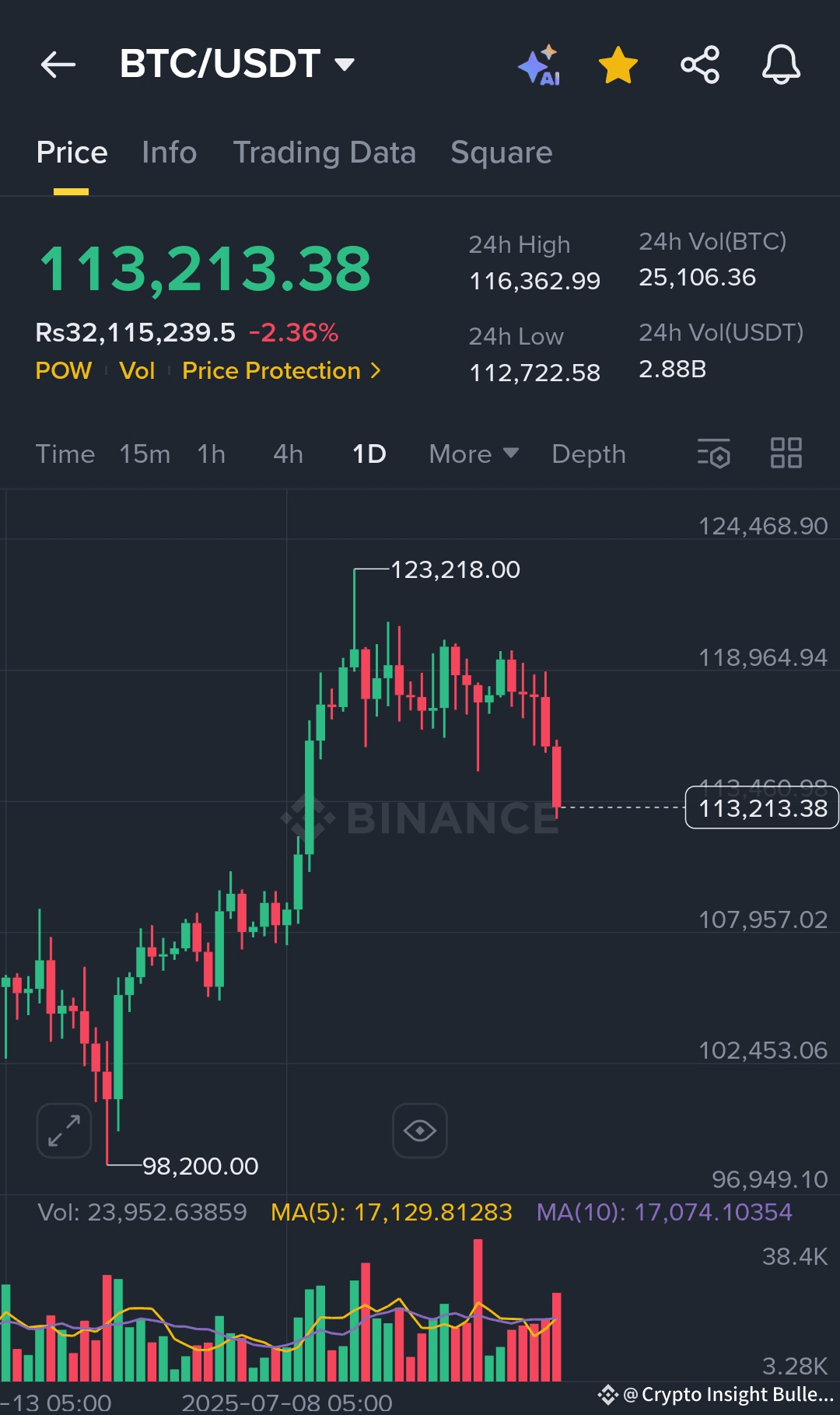840x1415 pixels.
Task: Expand the More timeframes dropdown
Action: [474, 454]
